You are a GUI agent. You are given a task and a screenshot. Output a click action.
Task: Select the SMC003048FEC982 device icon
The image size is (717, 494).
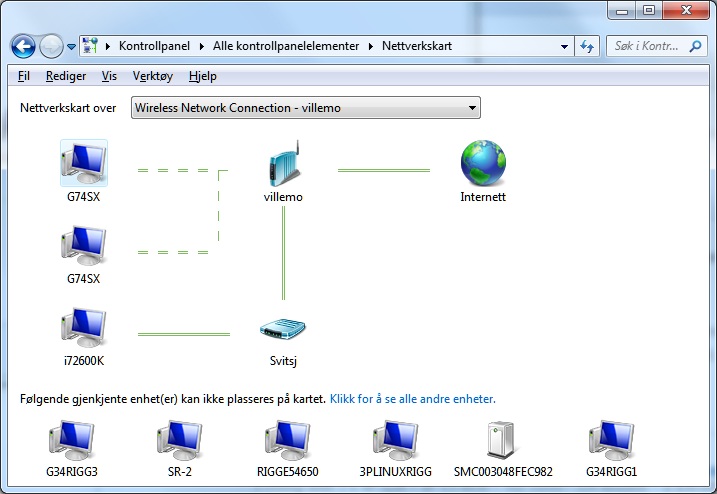click(x=501, y=440)
